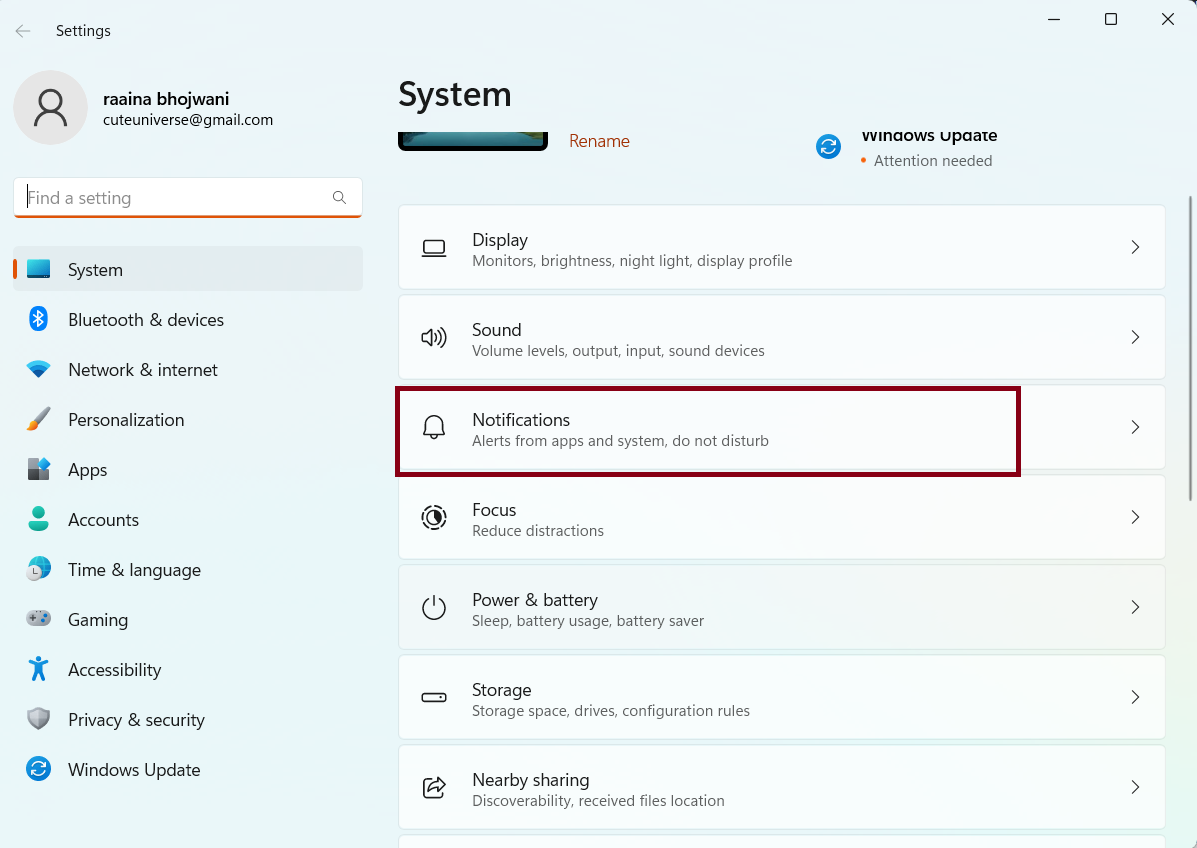Click the chevron on the Storage row

click(x=1135, y=697)
